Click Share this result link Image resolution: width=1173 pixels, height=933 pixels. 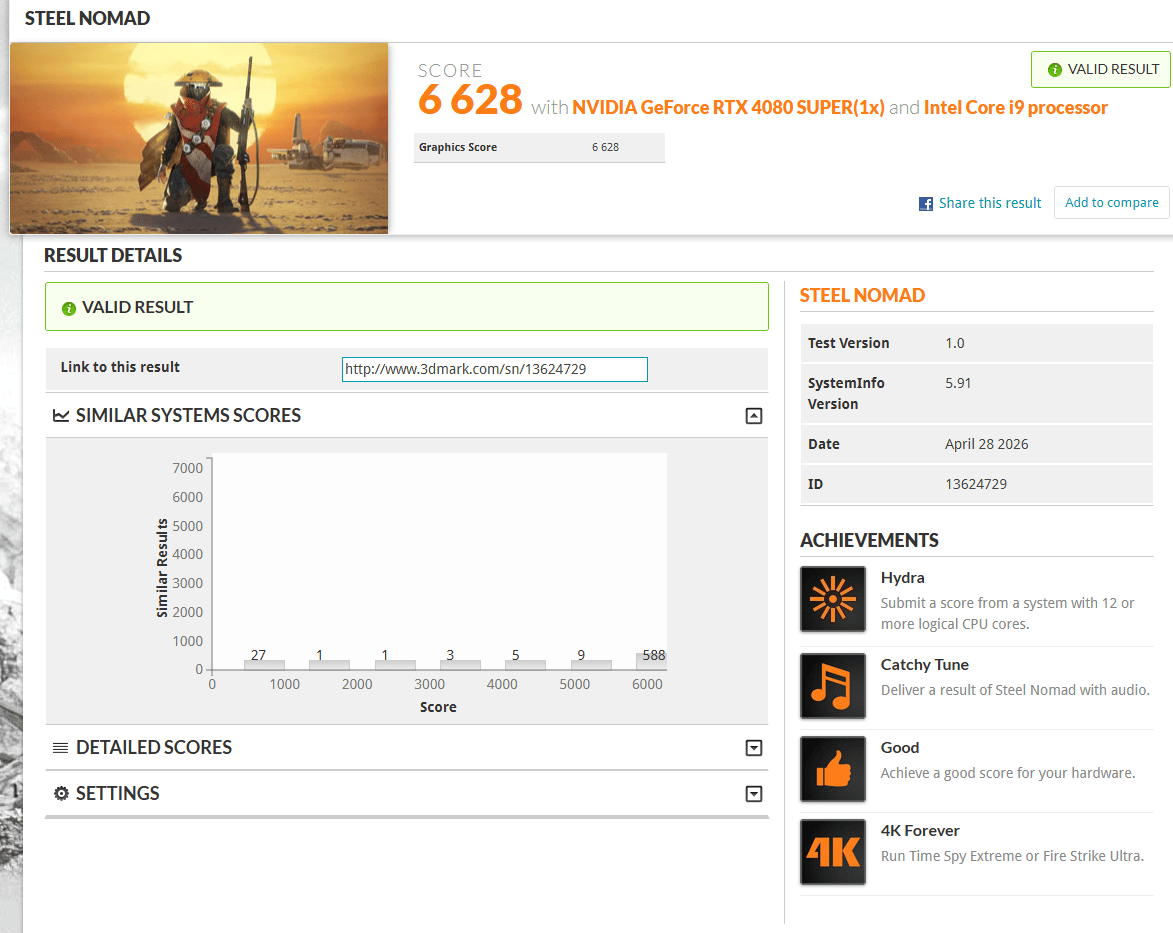click(990, 203)
